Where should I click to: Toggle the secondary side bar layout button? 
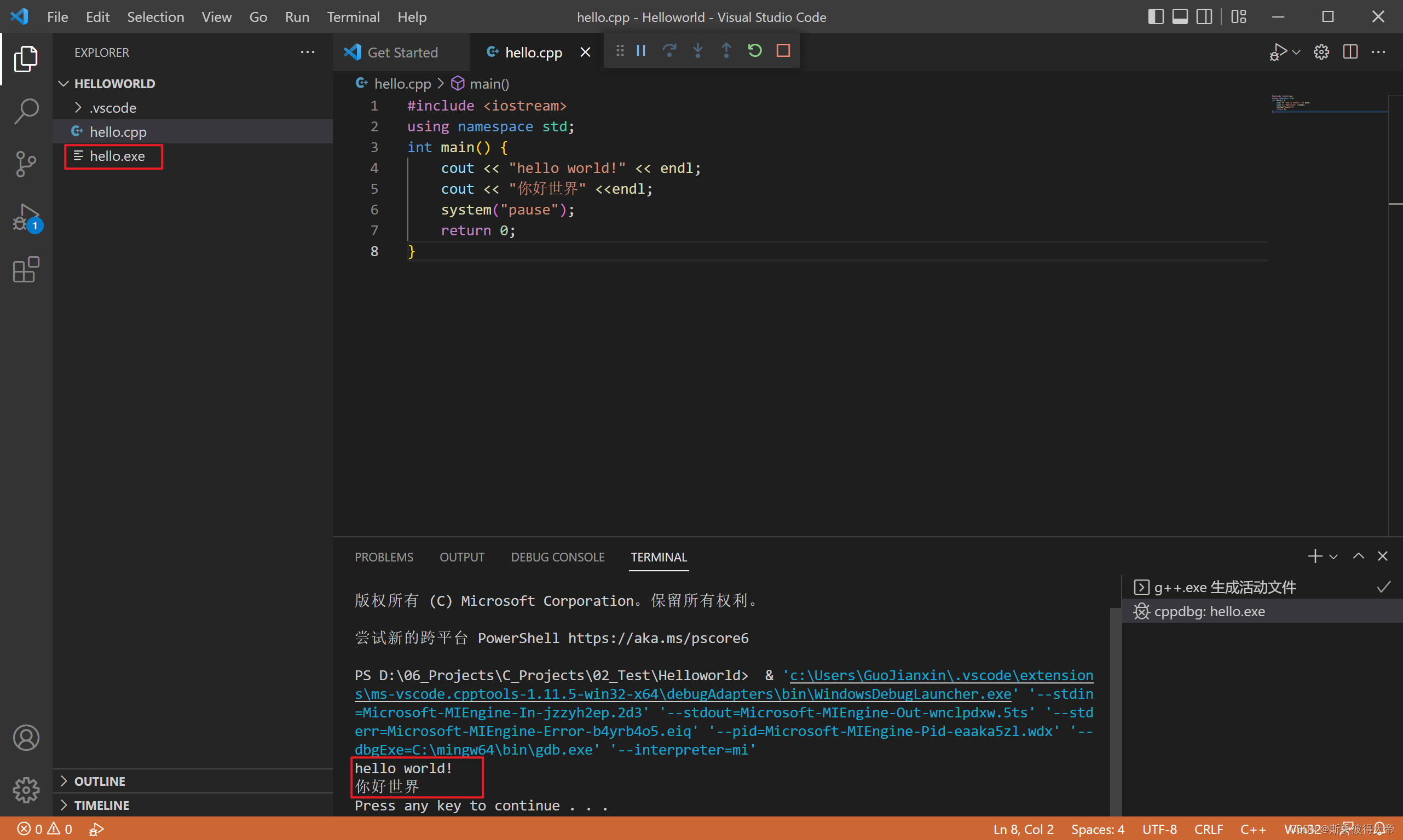(1204, 17)
